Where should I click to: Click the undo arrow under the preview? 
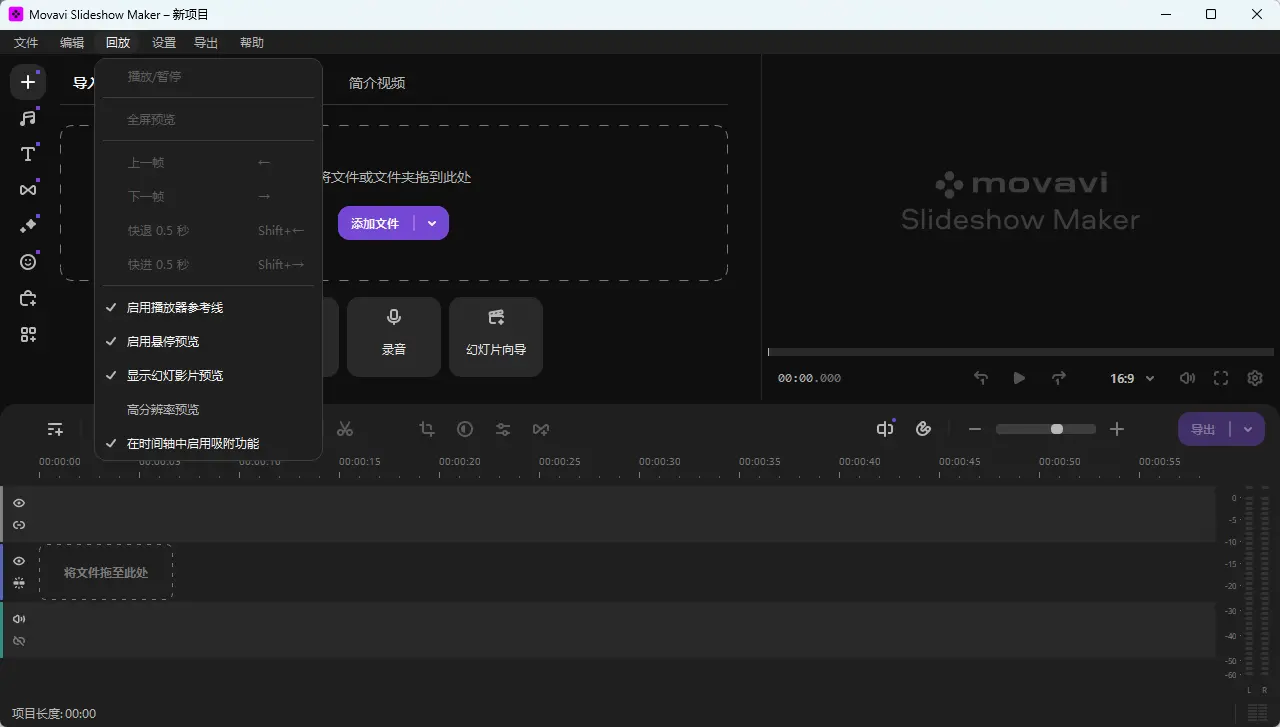coord(981,378)
